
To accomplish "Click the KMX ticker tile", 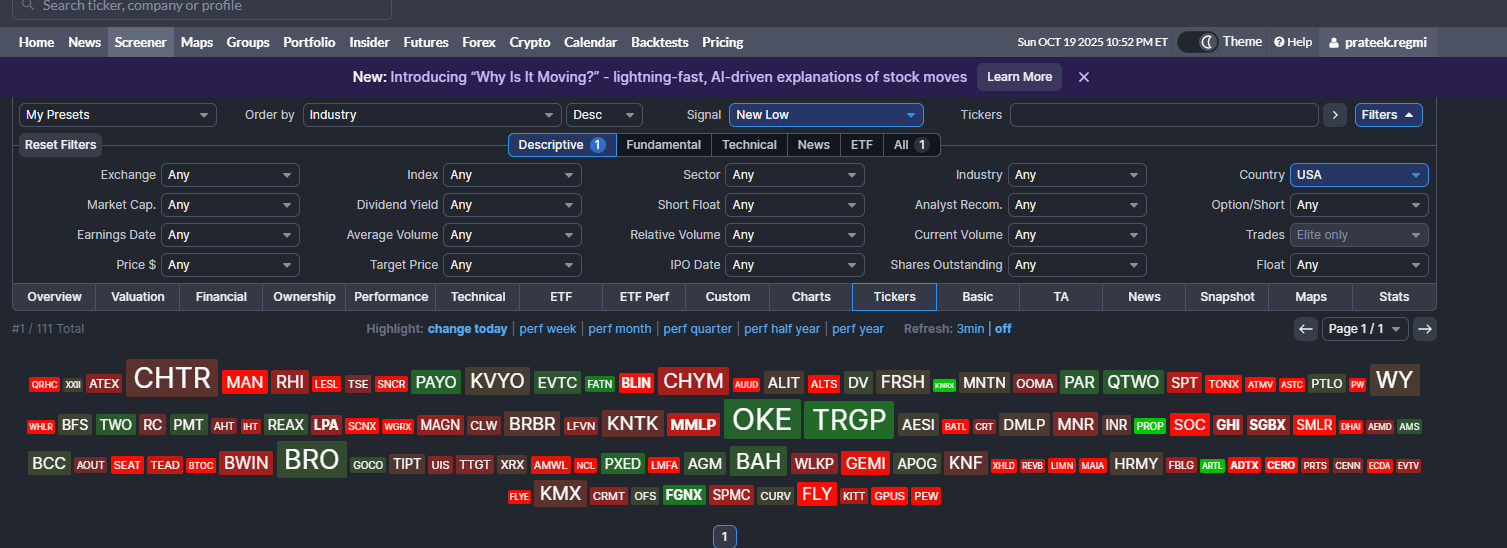I will click(x=560, y=494).
